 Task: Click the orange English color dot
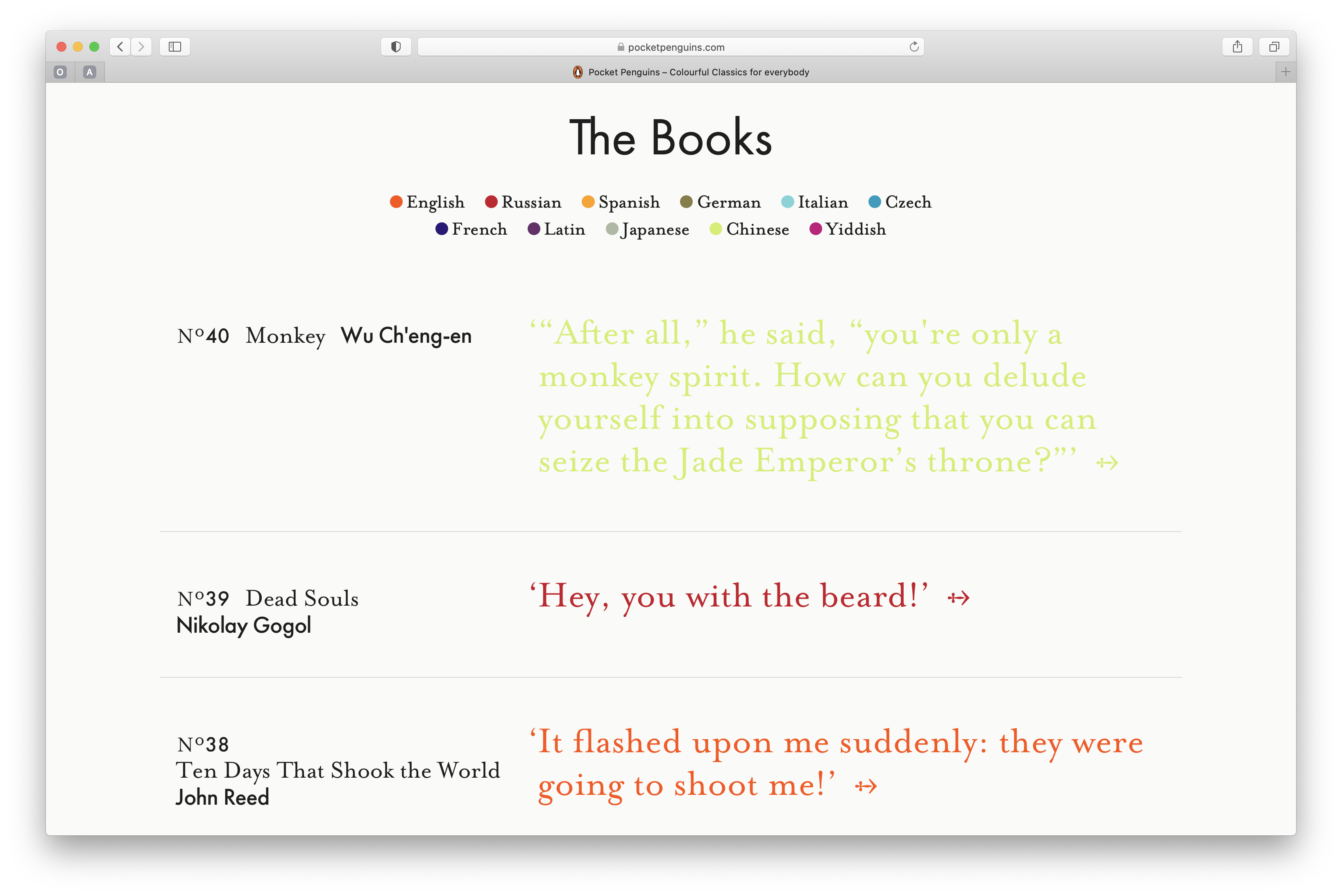point(396,202)
